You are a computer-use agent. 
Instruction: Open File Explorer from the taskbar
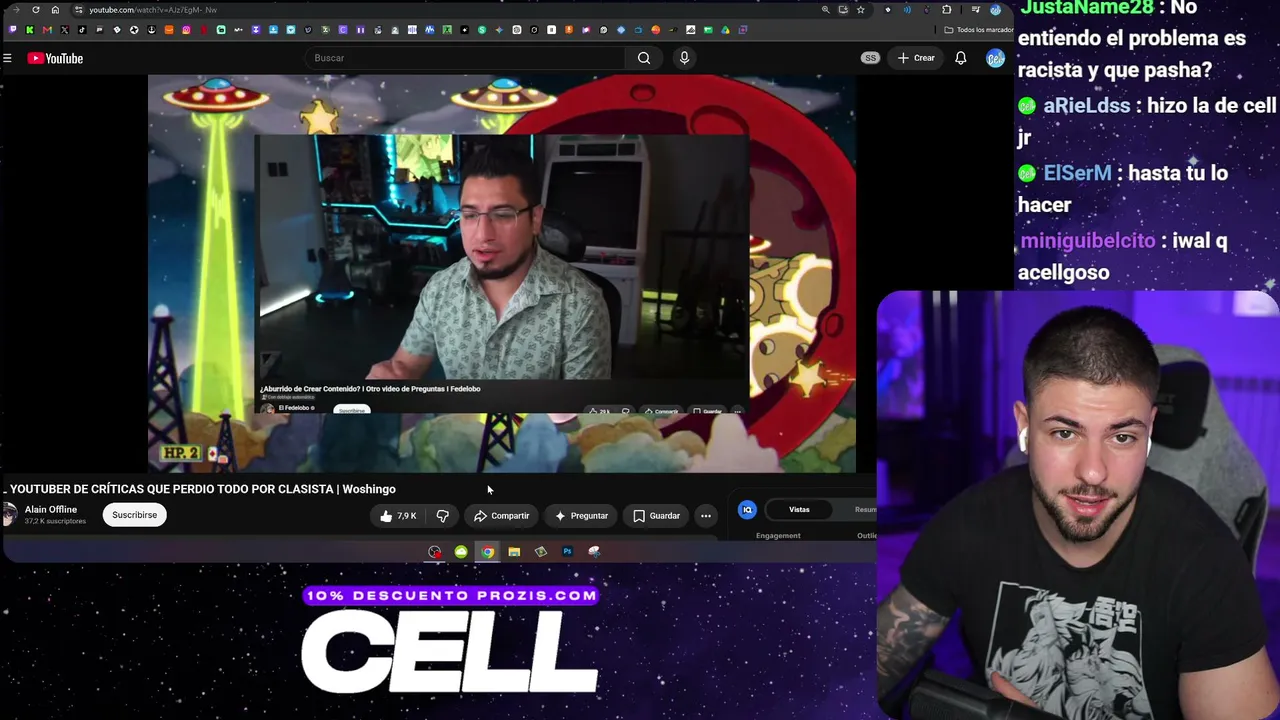514,552
